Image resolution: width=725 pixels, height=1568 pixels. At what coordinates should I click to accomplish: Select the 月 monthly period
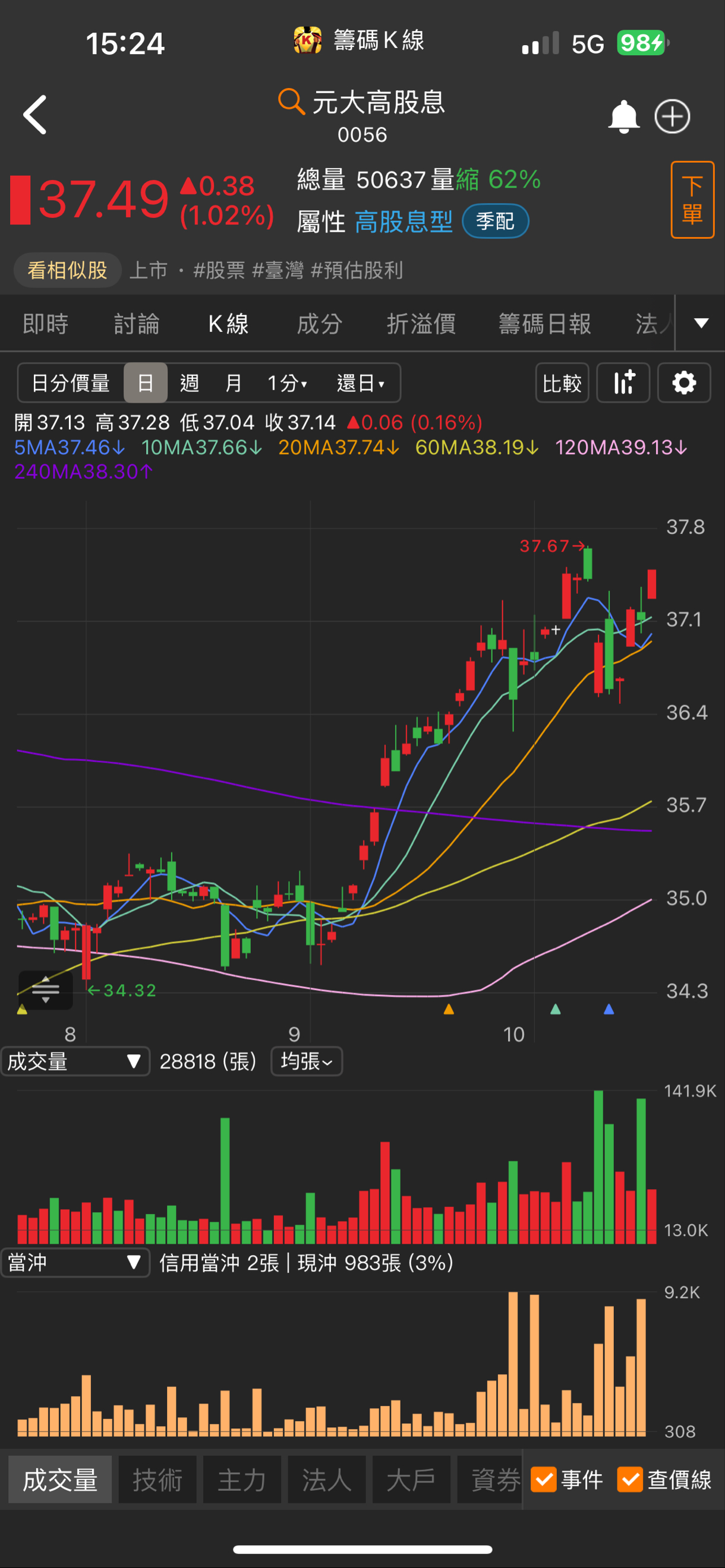(234, 383)
